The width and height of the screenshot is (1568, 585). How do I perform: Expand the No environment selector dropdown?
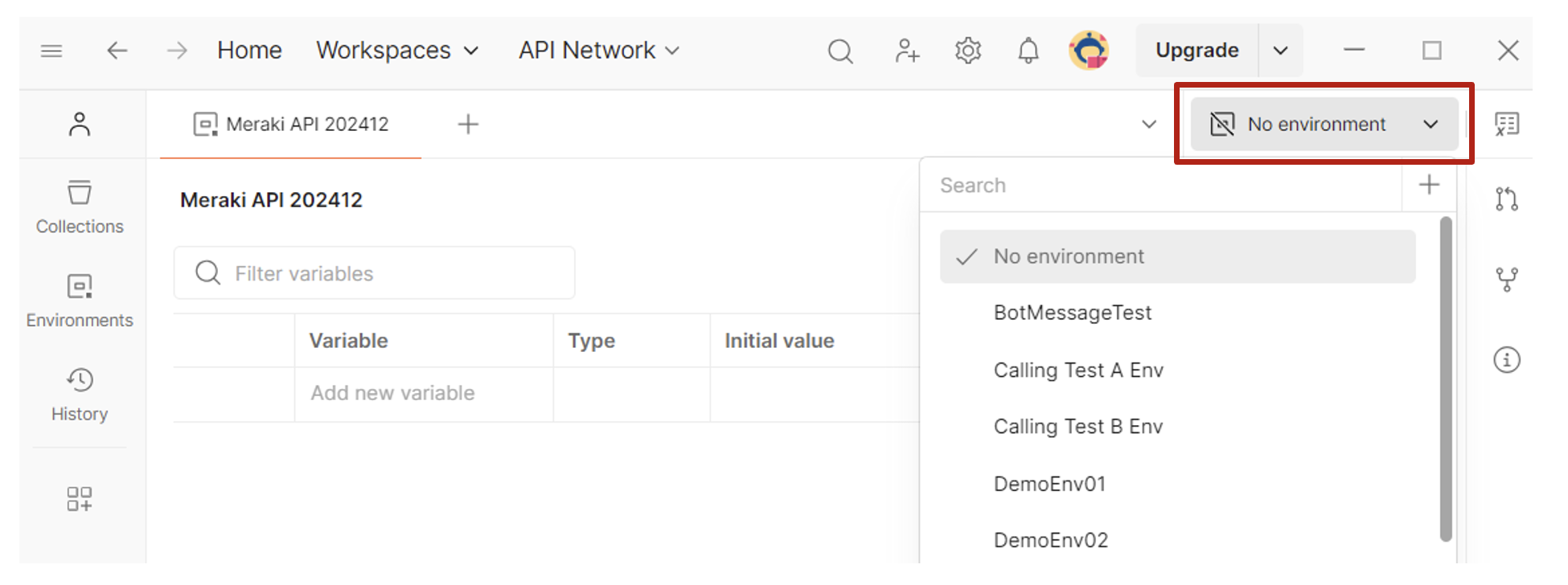click(1324, 124)
